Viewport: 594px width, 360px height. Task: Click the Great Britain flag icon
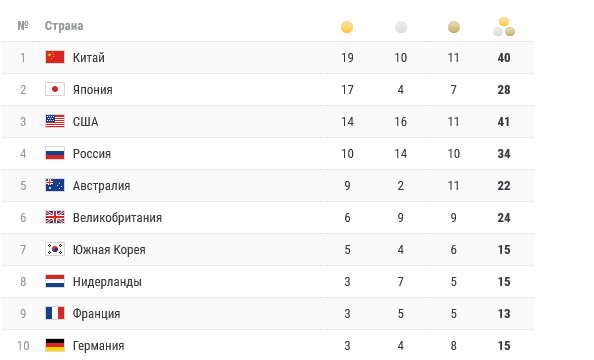[55, 217]
